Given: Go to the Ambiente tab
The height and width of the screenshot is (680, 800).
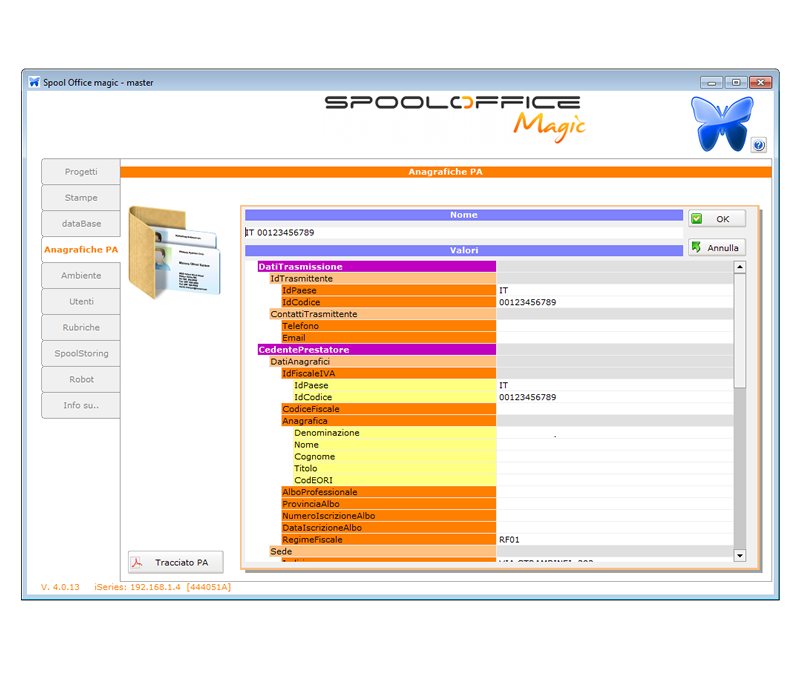Looking at the screenshot, I should pos(81,275).
